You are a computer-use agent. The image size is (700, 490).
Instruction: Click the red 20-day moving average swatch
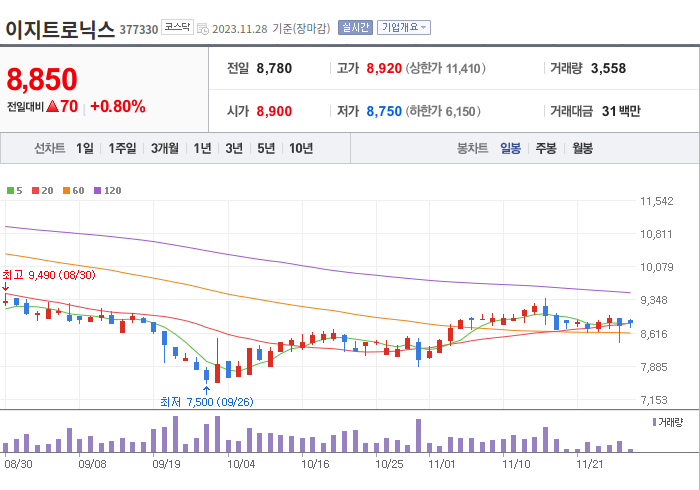pyautogui.click(x=36, y=191)
